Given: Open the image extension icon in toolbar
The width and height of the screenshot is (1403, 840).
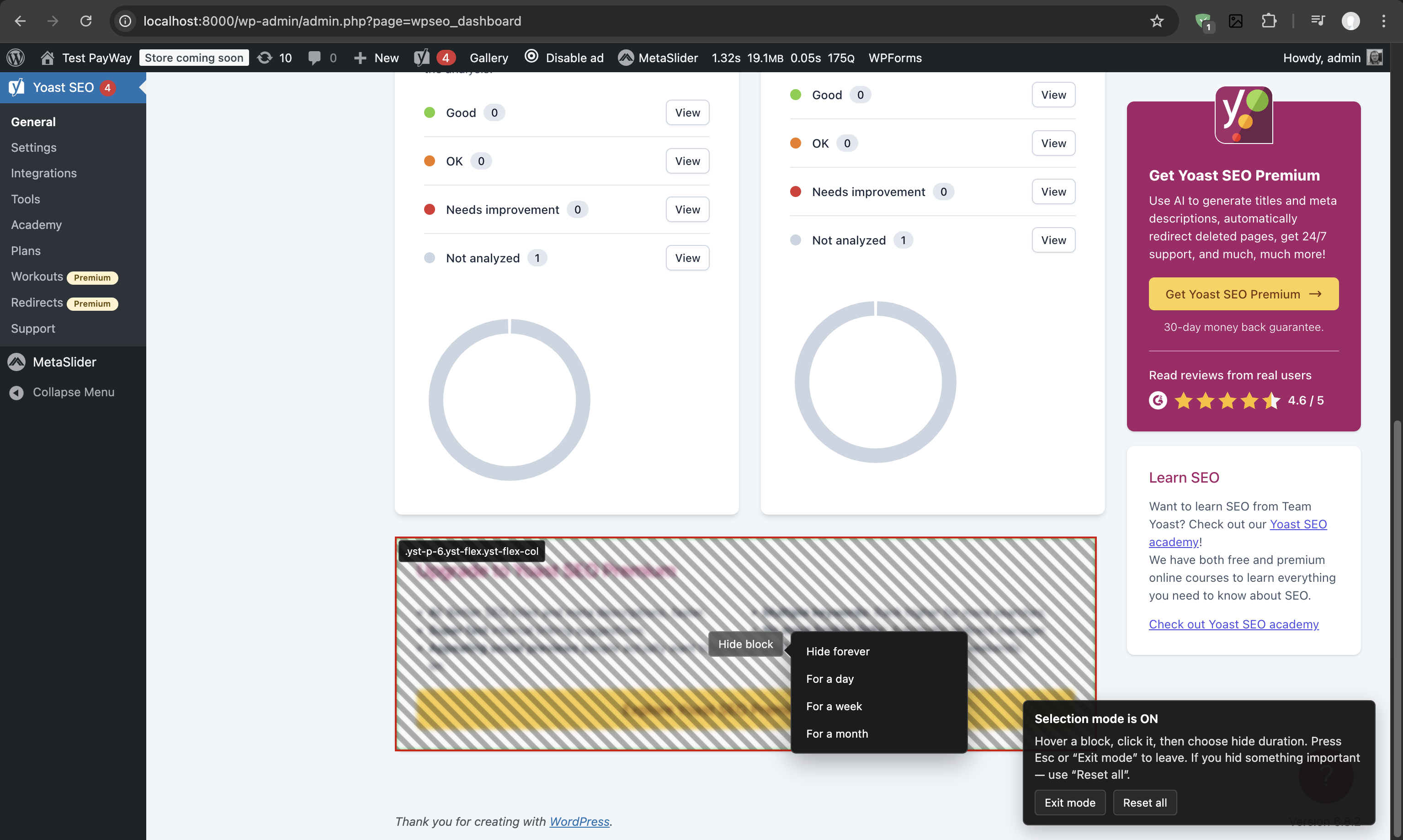Looking at the screenshot, I should [x=1235, y=21].
